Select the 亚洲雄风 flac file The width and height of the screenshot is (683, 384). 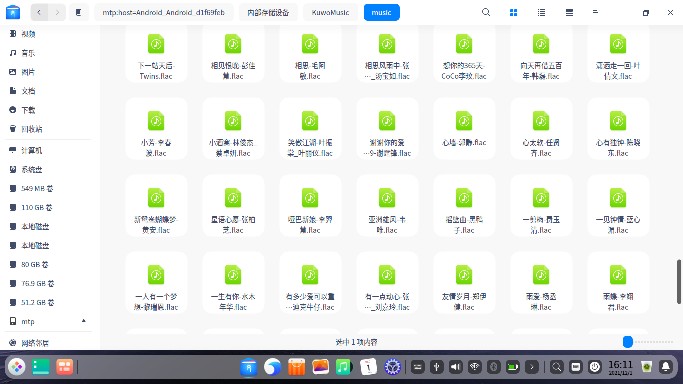387,205
